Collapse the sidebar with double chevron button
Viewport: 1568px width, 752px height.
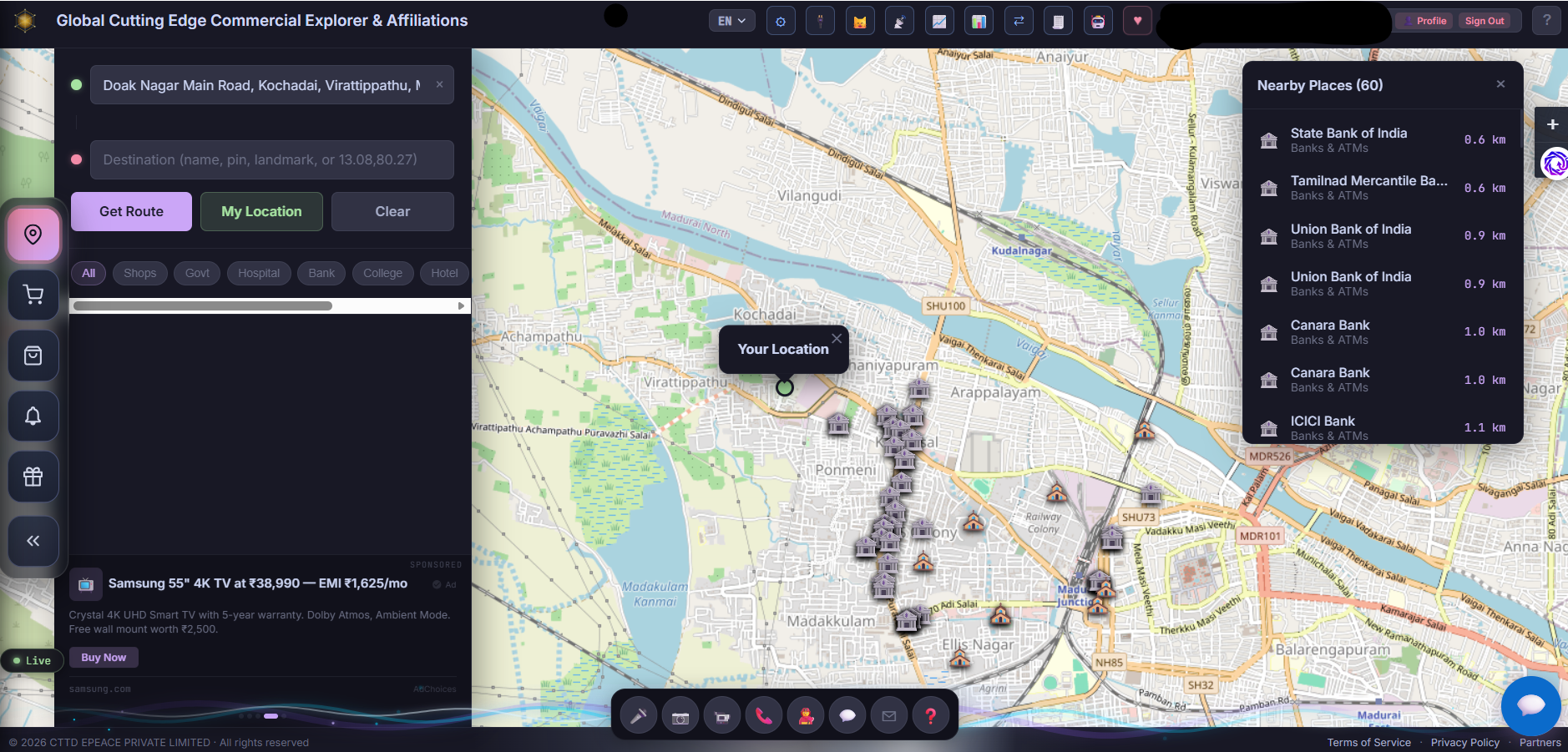coord(33,541)
